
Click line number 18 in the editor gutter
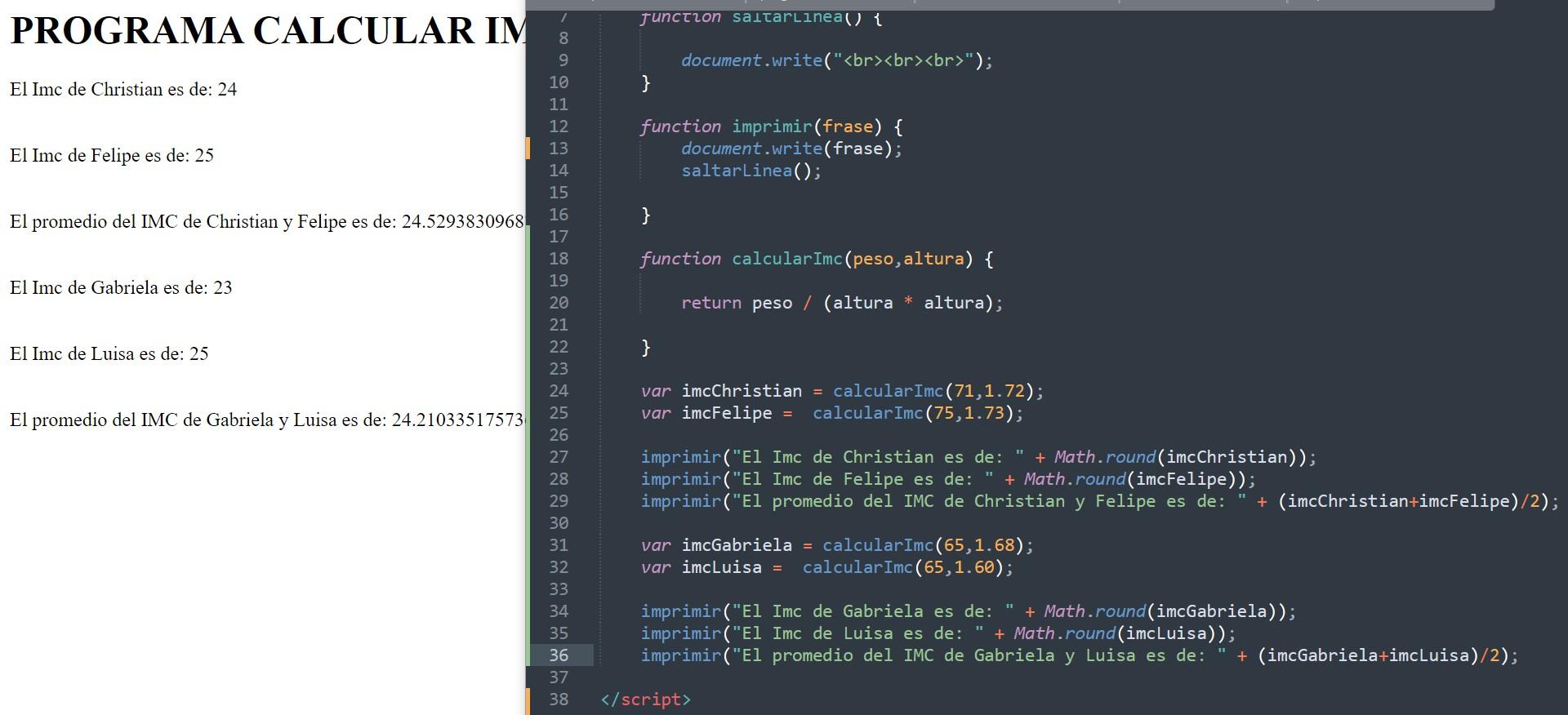click(559, 259)
